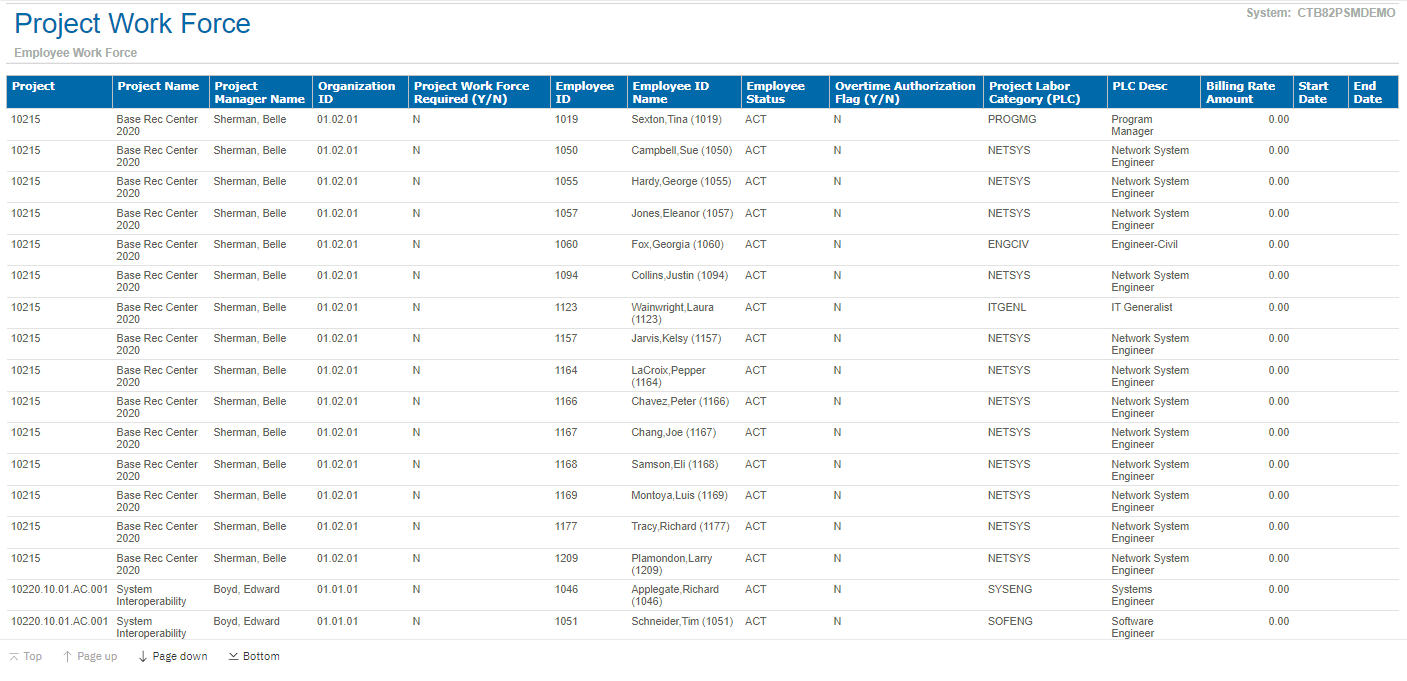Click the End Date column header
Screen dimensions: 1407x681
pyautogui.click(x=1367, y=92)
